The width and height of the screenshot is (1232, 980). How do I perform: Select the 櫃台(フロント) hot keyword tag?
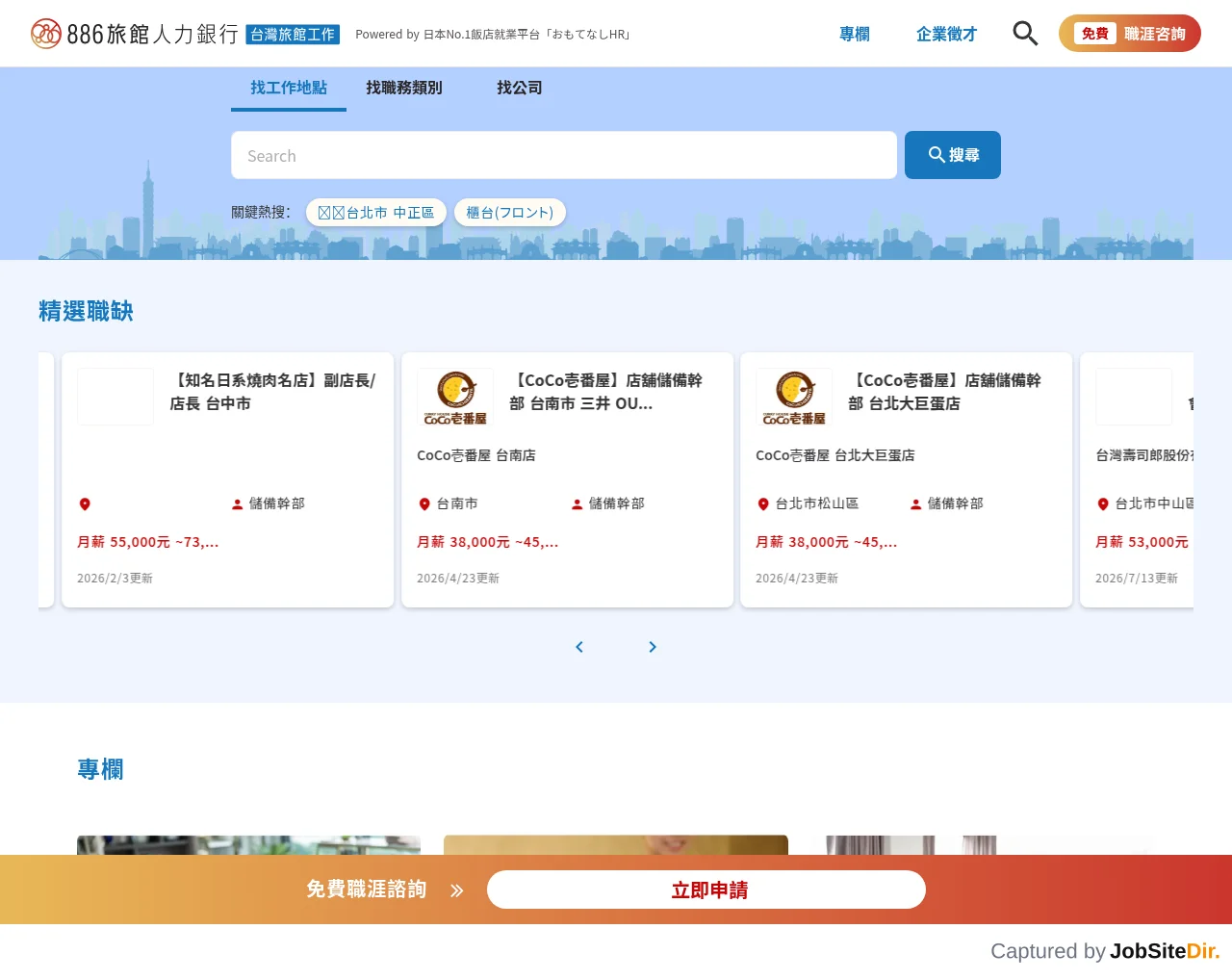(510, 213)
